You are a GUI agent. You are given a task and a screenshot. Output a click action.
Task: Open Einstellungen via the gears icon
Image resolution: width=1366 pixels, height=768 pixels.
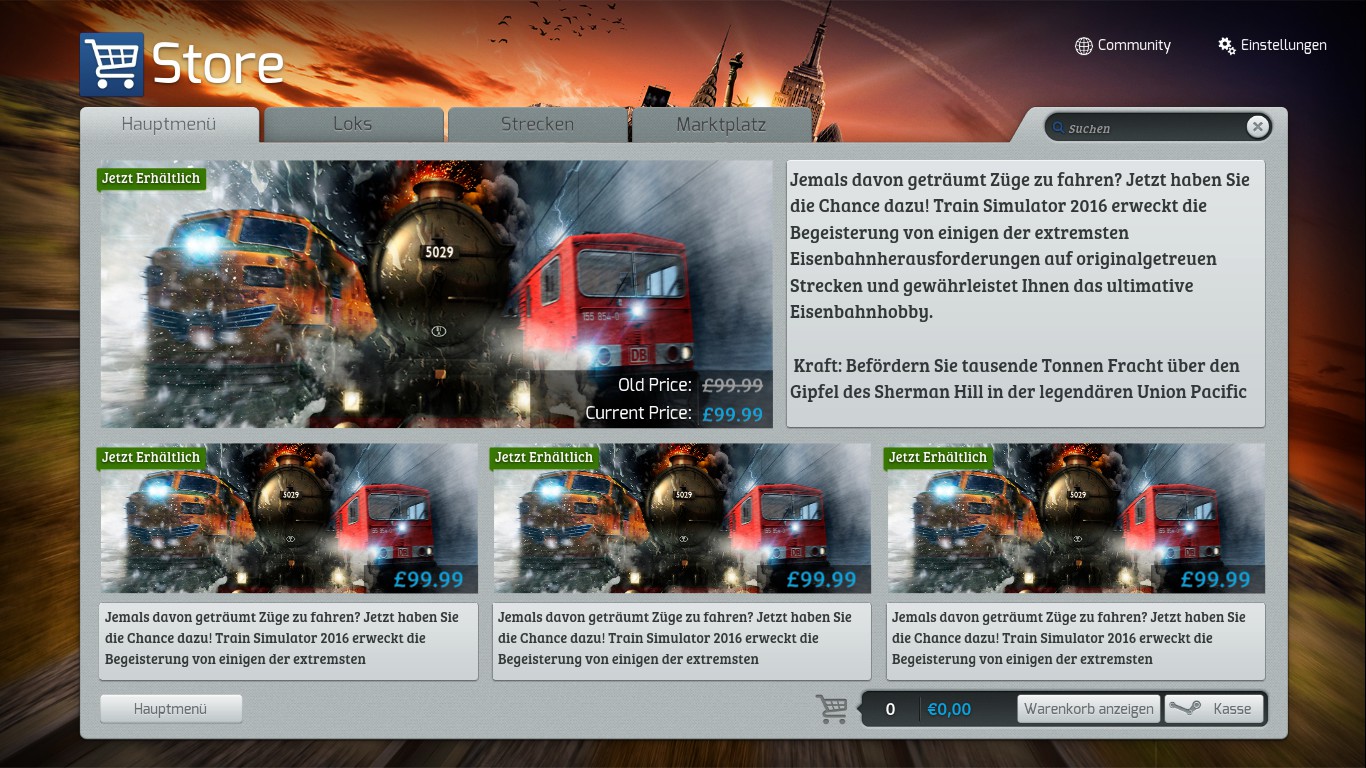[x=1226, y=46]
